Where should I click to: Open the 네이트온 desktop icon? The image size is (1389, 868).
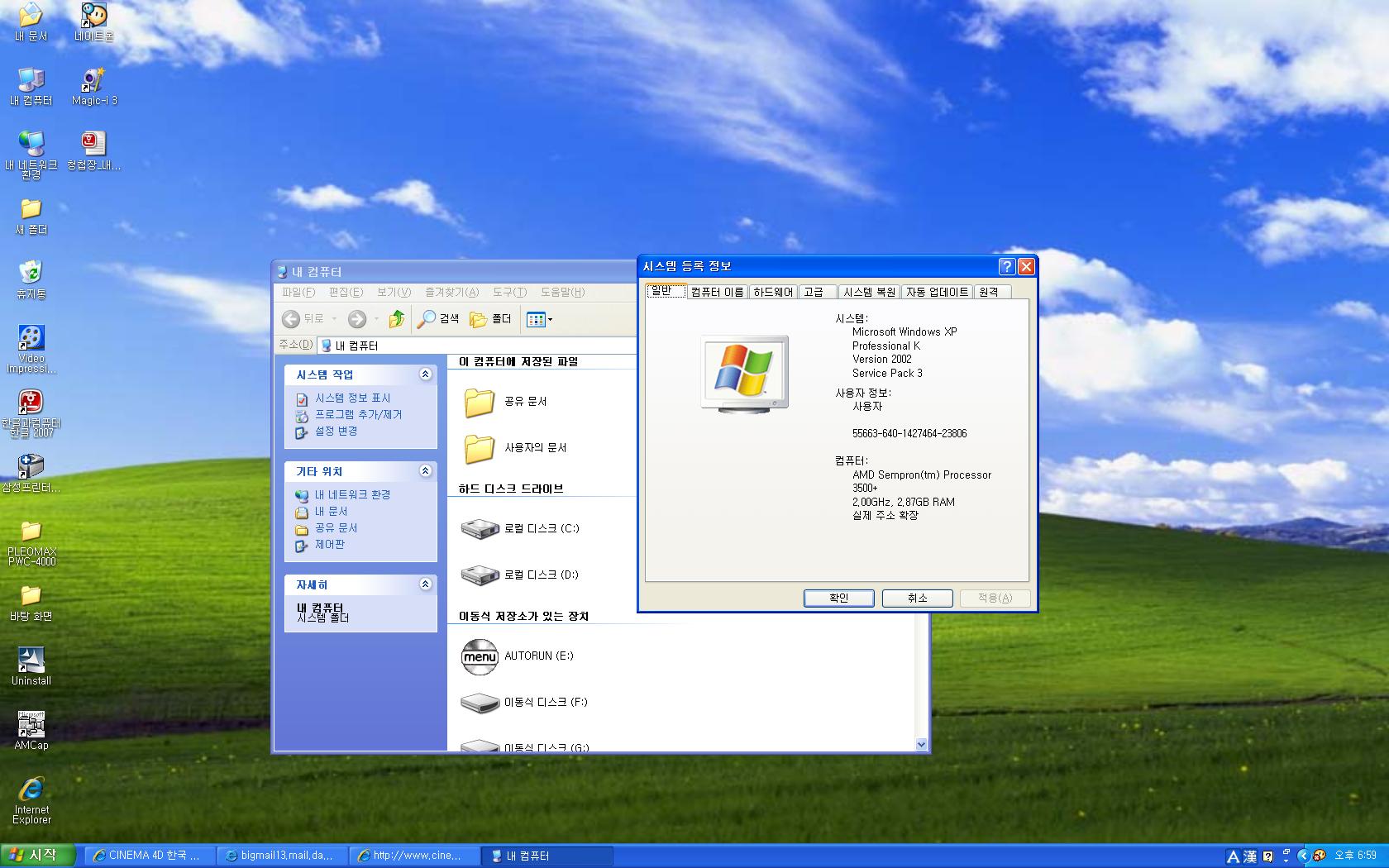click(94, 22)
